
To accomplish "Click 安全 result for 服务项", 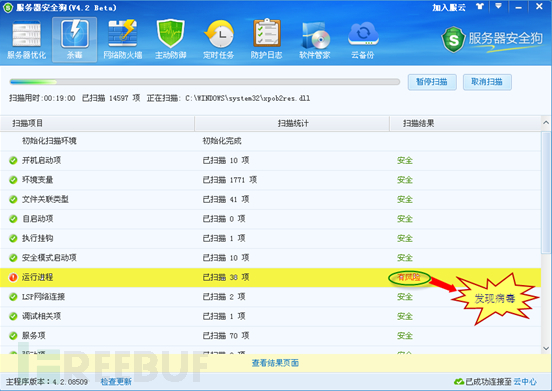I will 404,336.
